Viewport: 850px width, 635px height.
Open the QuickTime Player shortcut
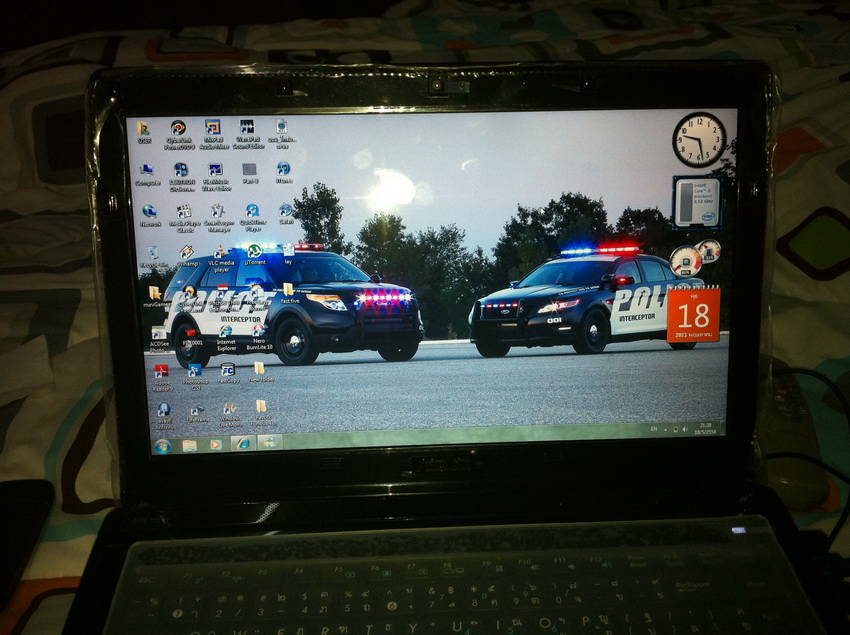(x=251, y=212)
